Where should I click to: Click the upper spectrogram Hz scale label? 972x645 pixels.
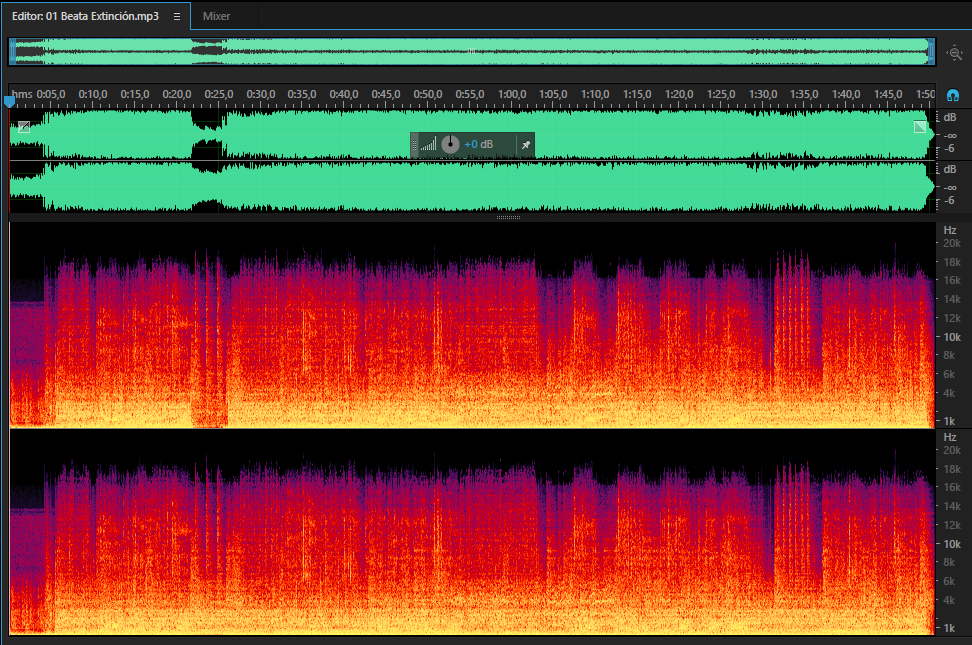pos(950,230)
